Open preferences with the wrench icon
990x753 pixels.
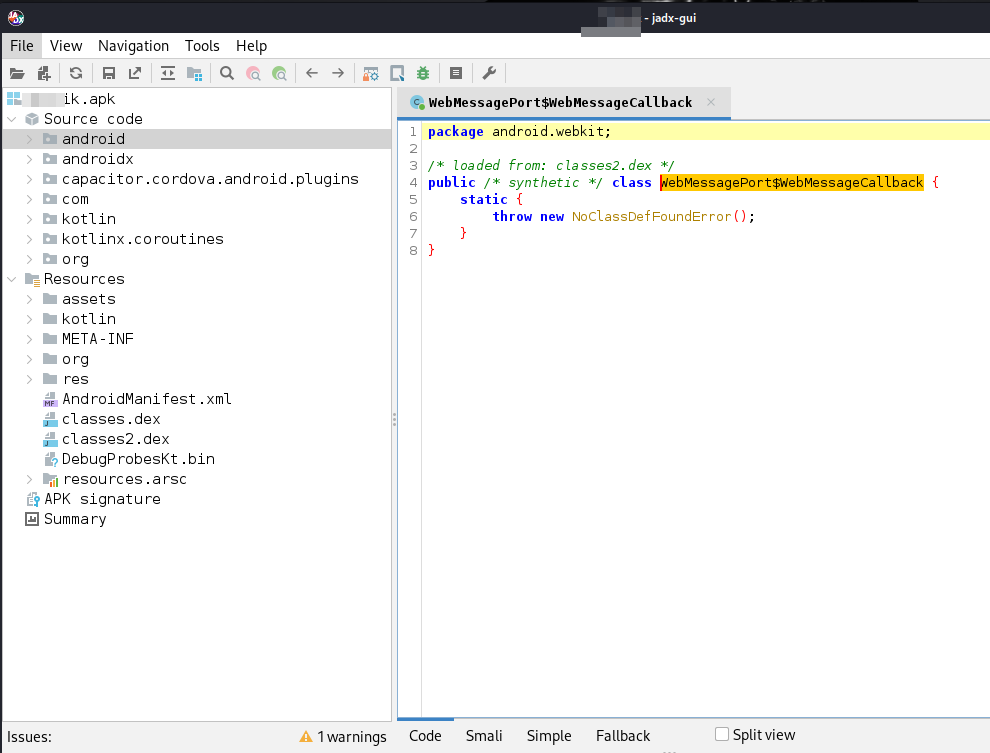click(489, 73)
